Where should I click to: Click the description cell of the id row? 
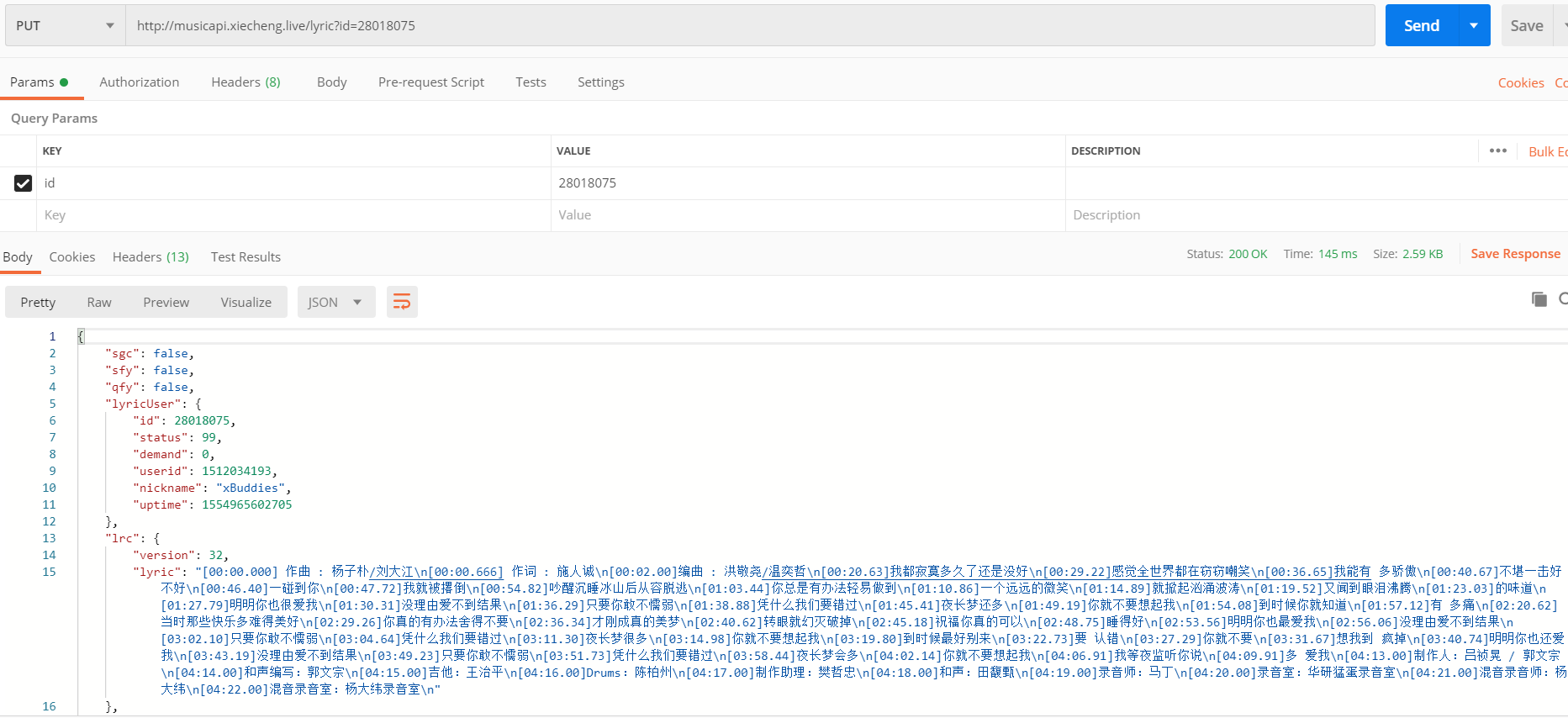pos(1317,183)
